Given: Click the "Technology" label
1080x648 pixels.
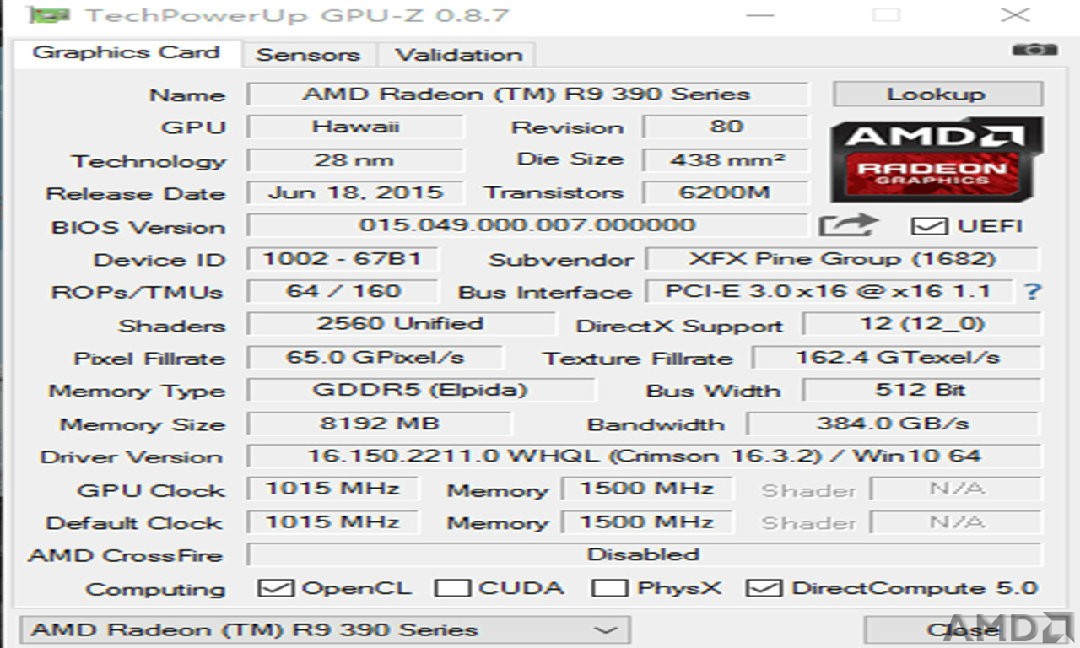Looking at the screenshot, I should tap(148, 162).
